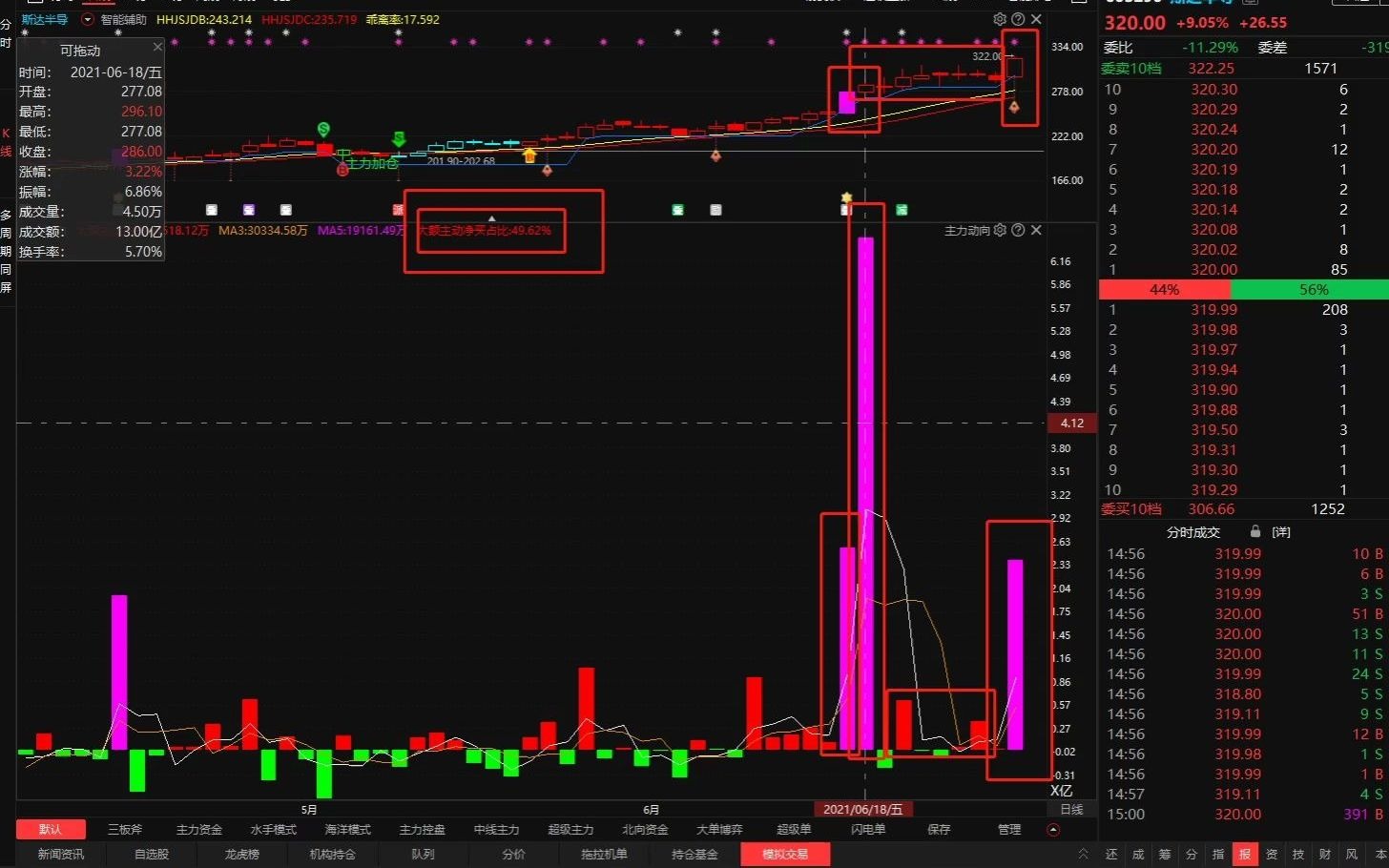The height and width of the screenshot is (868, 1389).
Task: Click the 2021/06/18/五 date marker on axis
Action: tap(862, 809)
